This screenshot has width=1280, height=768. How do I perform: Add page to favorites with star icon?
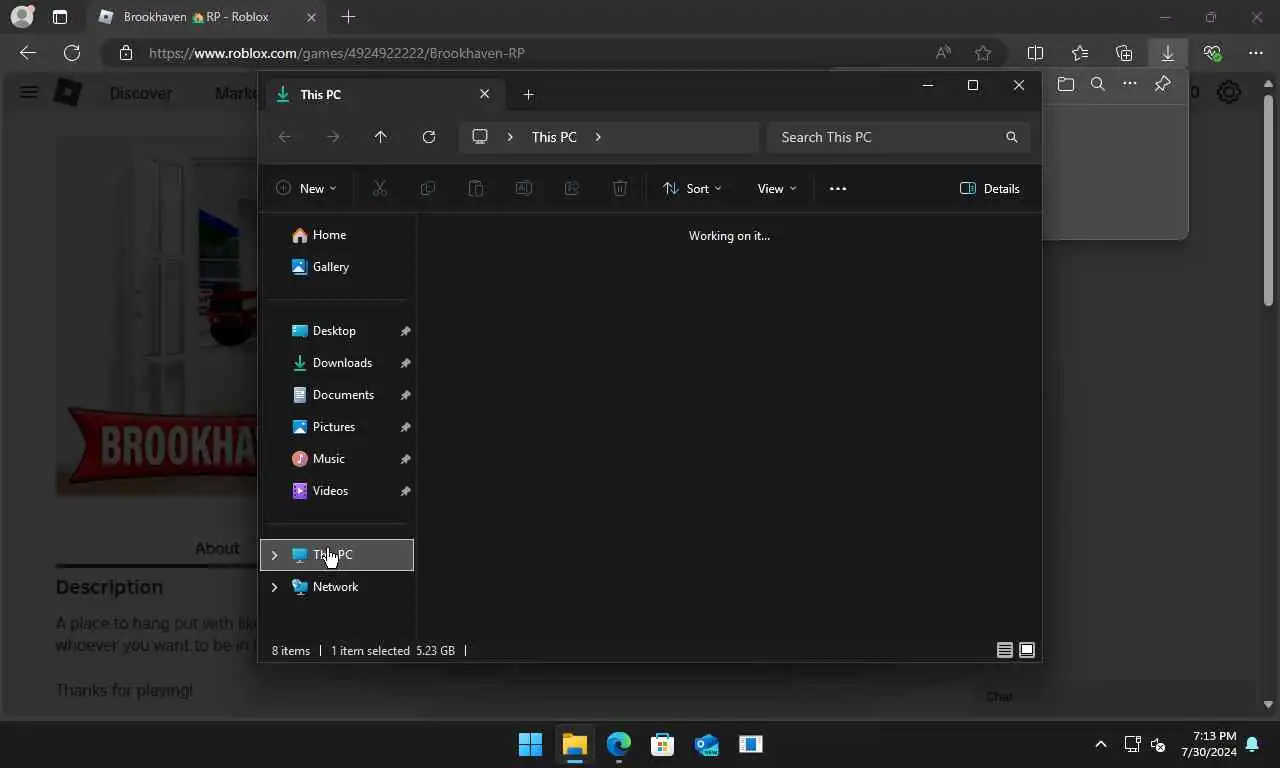[983, 53]
